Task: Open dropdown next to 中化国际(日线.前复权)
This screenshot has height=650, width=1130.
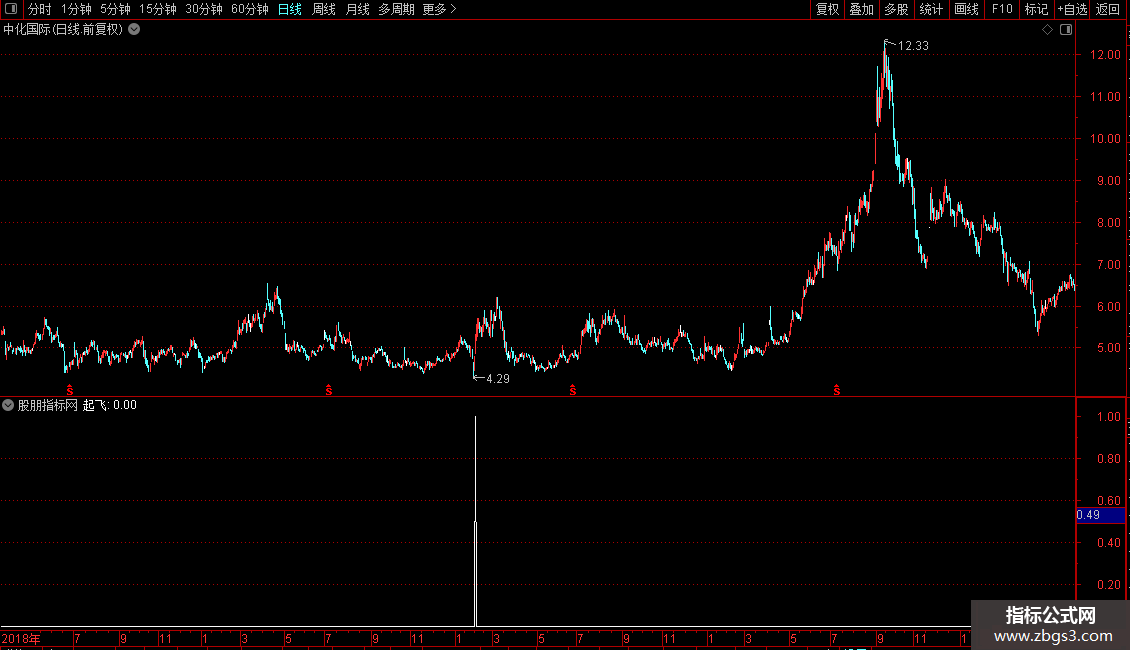Action: click(x=134, y=30)
